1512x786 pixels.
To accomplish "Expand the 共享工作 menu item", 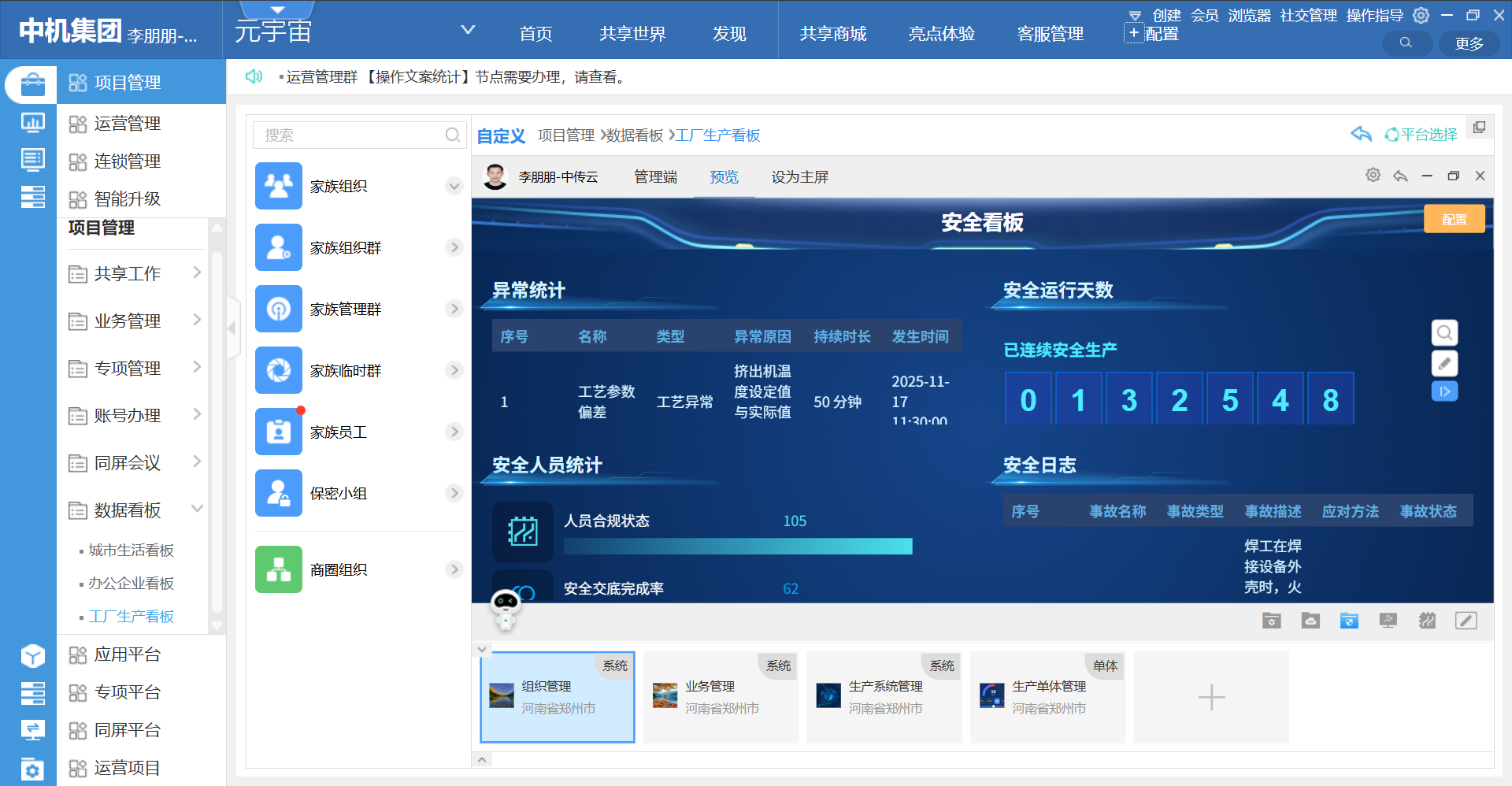I will 197,273.
